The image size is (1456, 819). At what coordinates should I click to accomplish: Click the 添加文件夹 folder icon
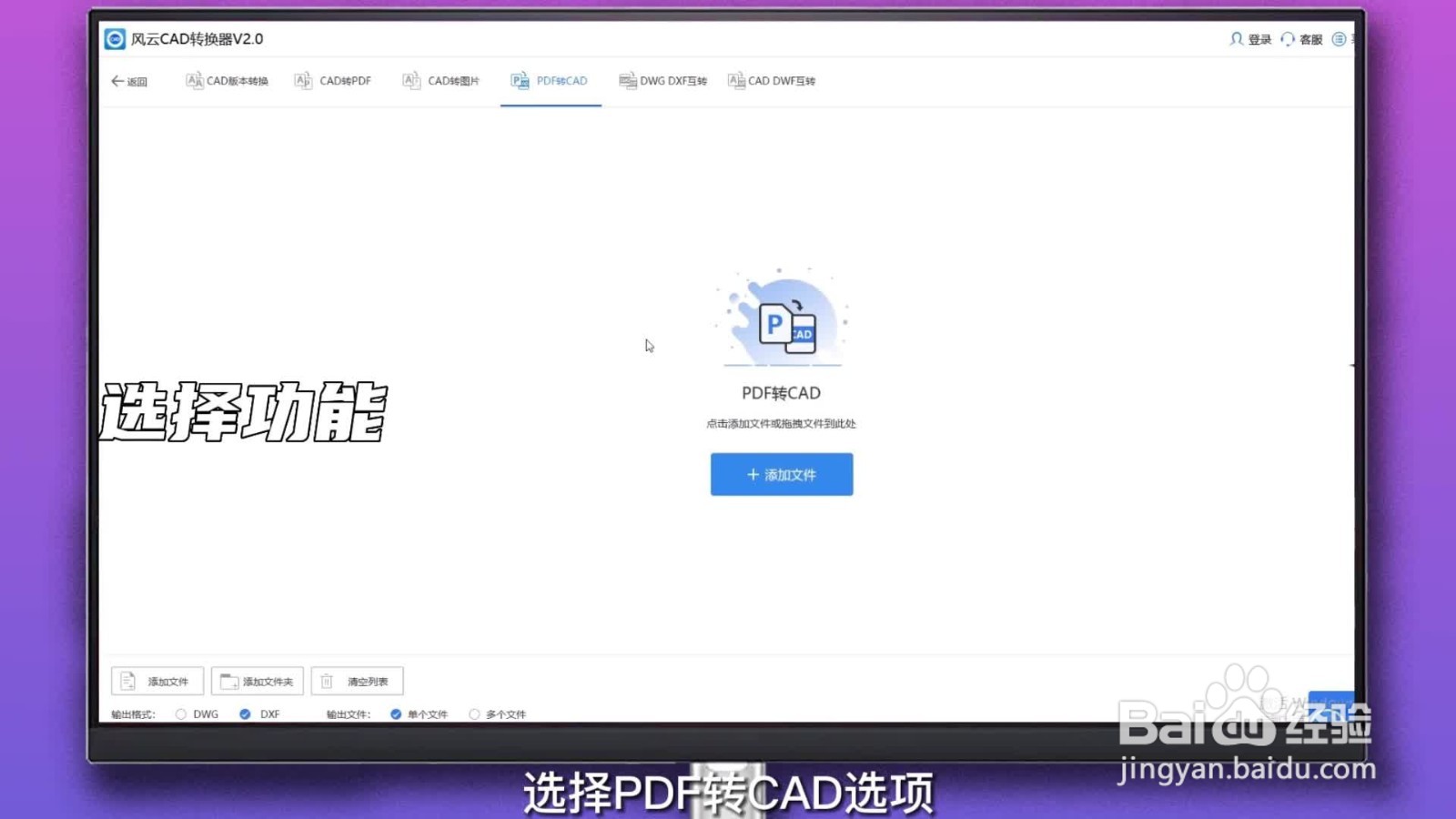click(229, 681)
